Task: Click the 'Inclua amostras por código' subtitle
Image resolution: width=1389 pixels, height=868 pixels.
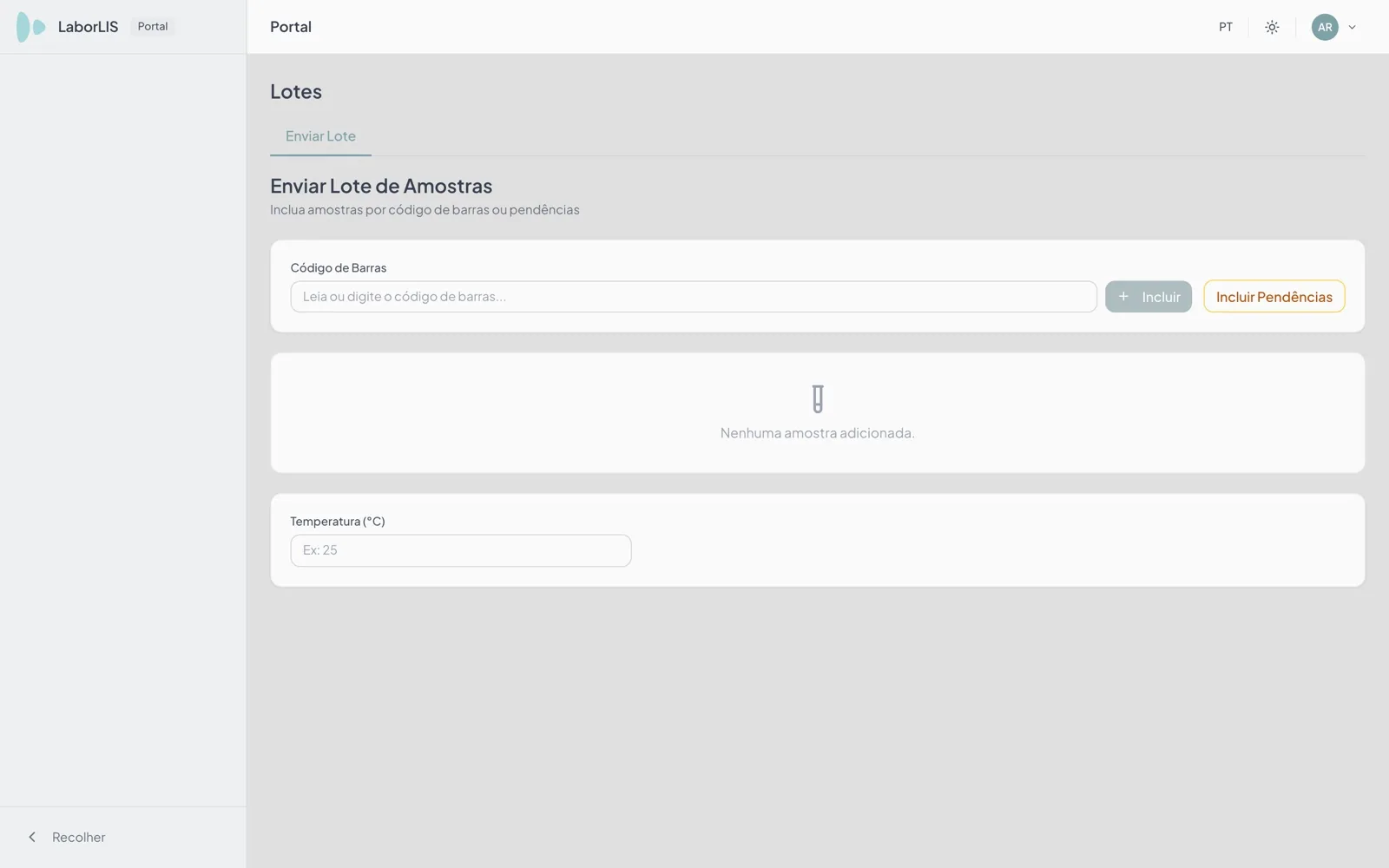Action: pyautogui.click(x=425, y=210)
